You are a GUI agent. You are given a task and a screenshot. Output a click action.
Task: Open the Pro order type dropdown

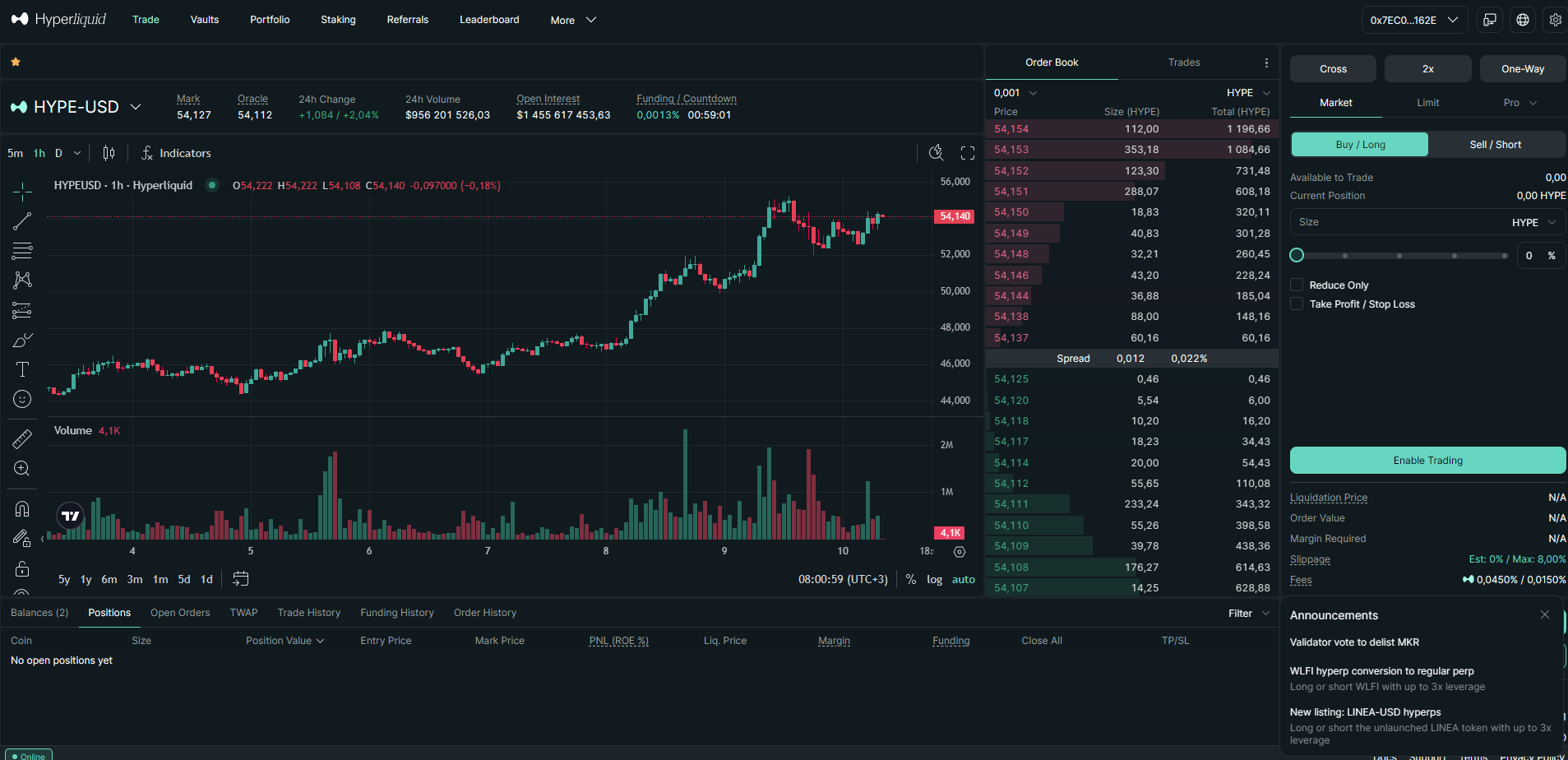click(x=1519, y=103)
